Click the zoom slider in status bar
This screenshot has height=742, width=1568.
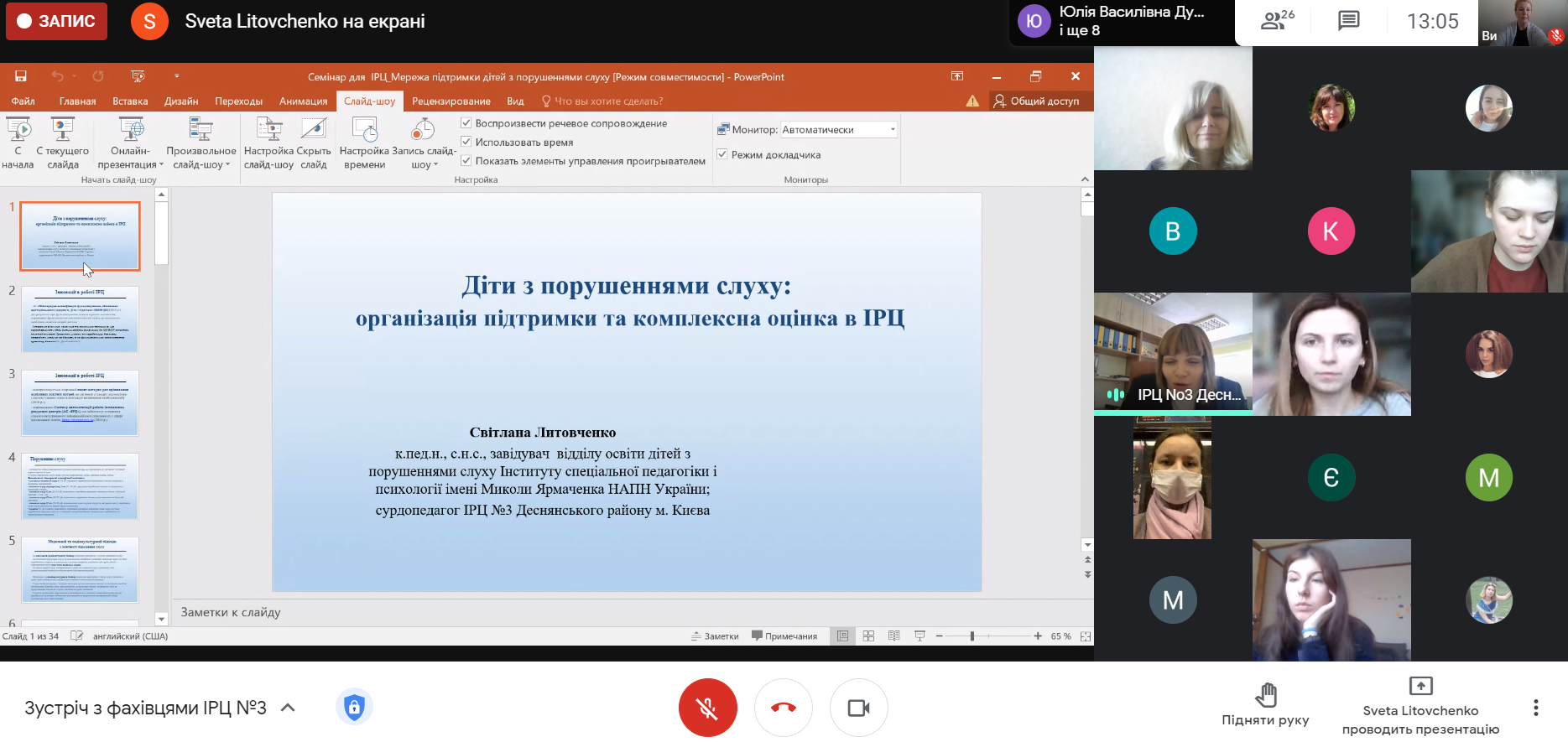972,636
